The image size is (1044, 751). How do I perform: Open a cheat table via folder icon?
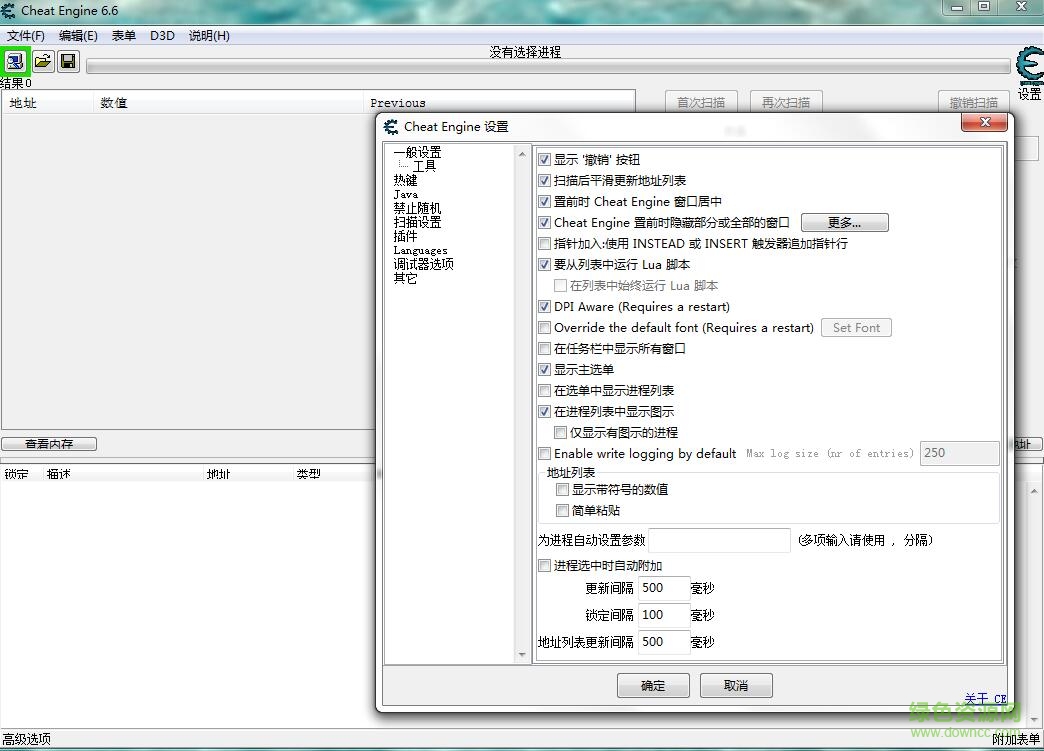click(42, 62)
